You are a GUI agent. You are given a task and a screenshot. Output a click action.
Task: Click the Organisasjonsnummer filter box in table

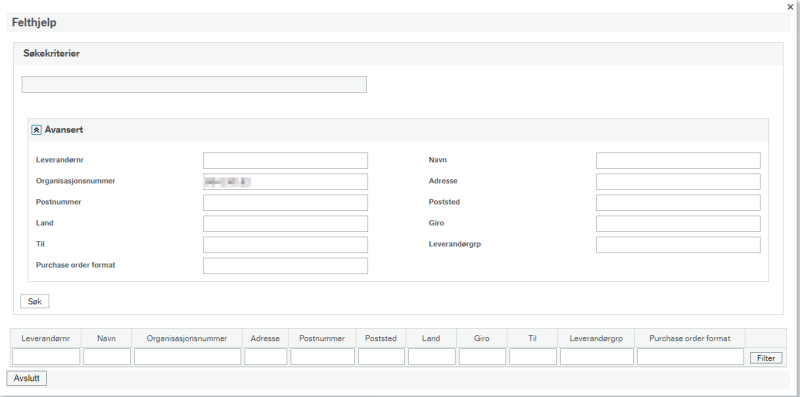[187, 357]
